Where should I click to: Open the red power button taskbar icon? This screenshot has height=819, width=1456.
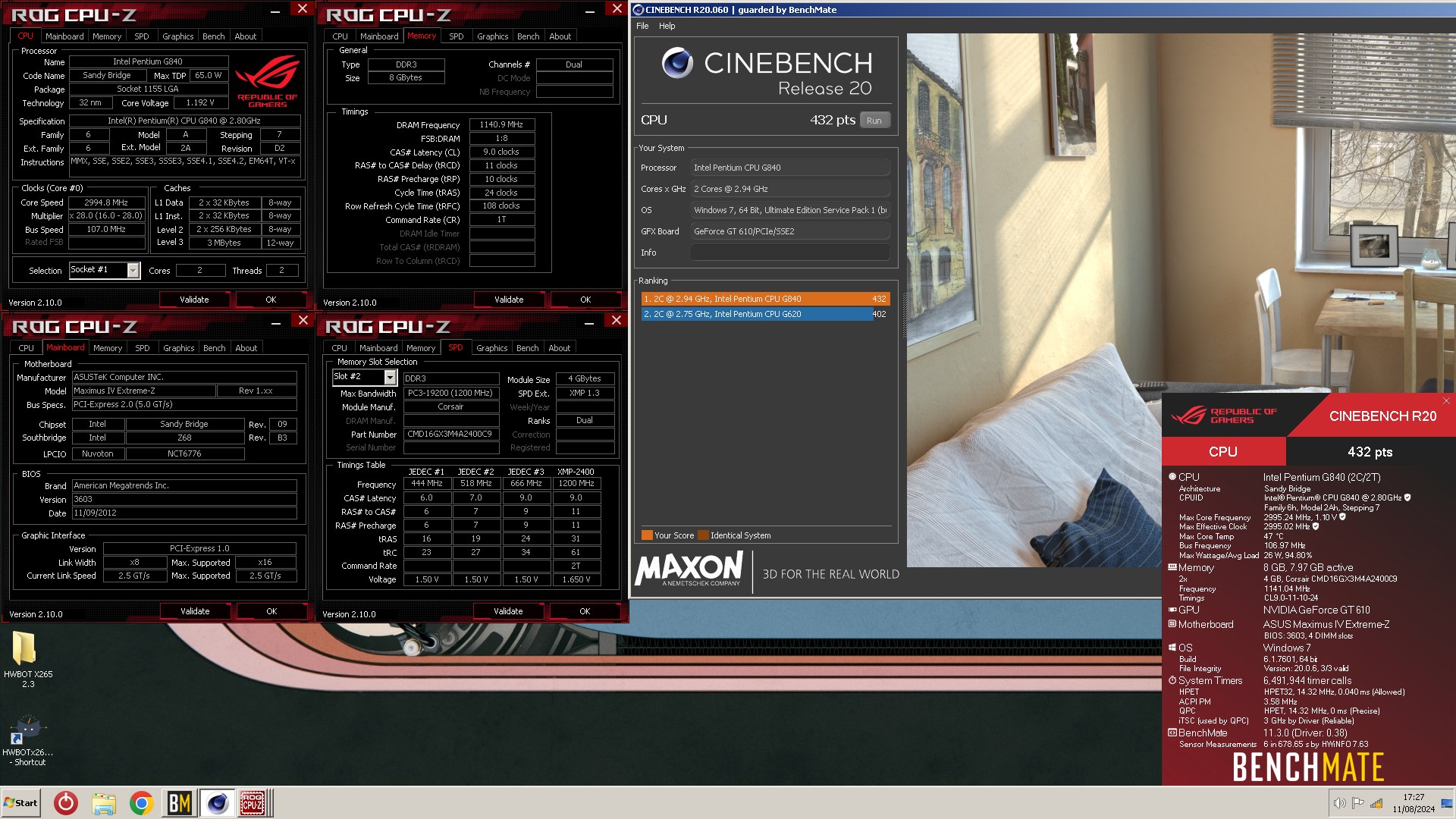pos(66,802)
